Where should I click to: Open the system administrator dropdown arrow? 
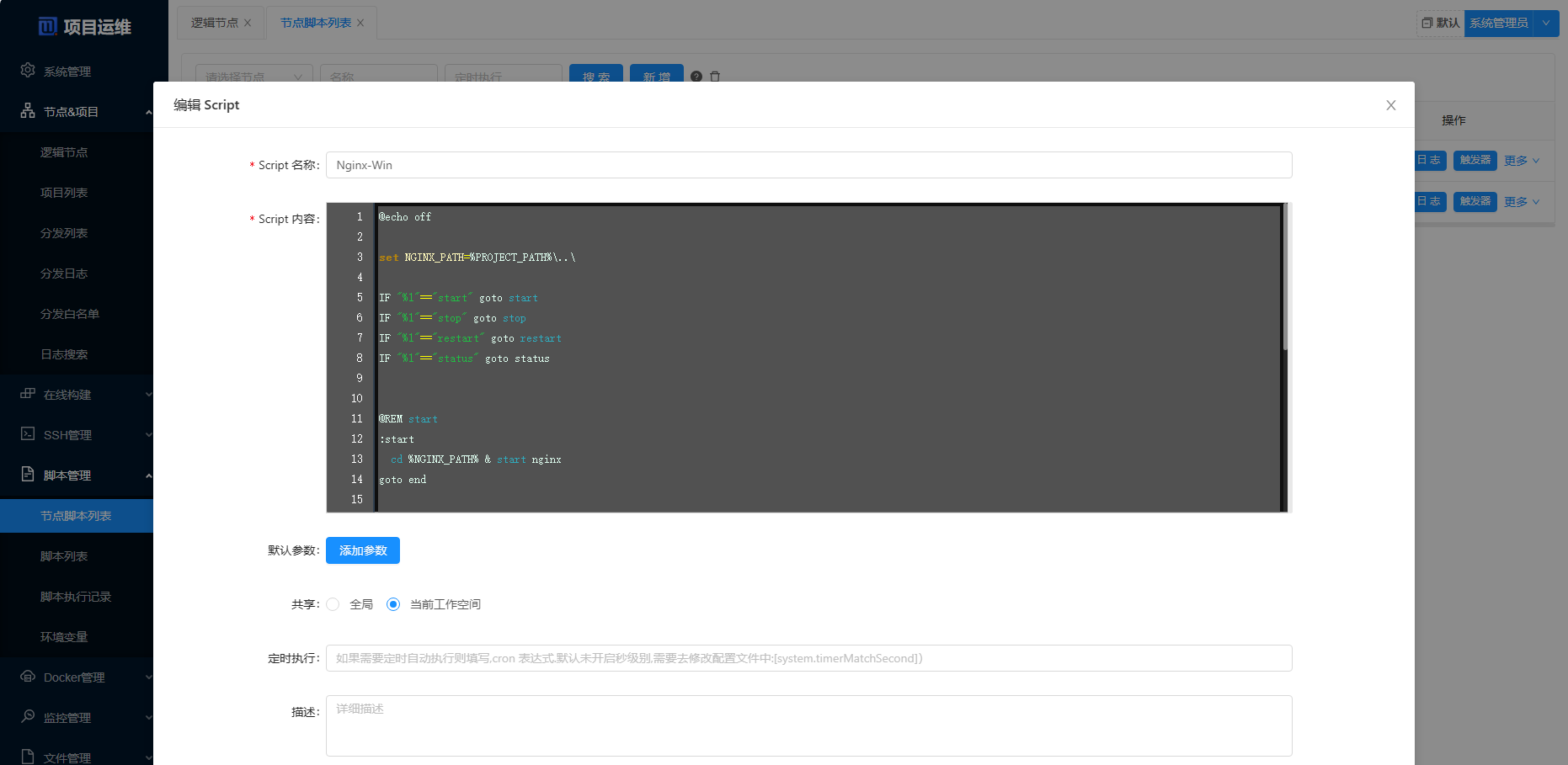pos(1546,24)
